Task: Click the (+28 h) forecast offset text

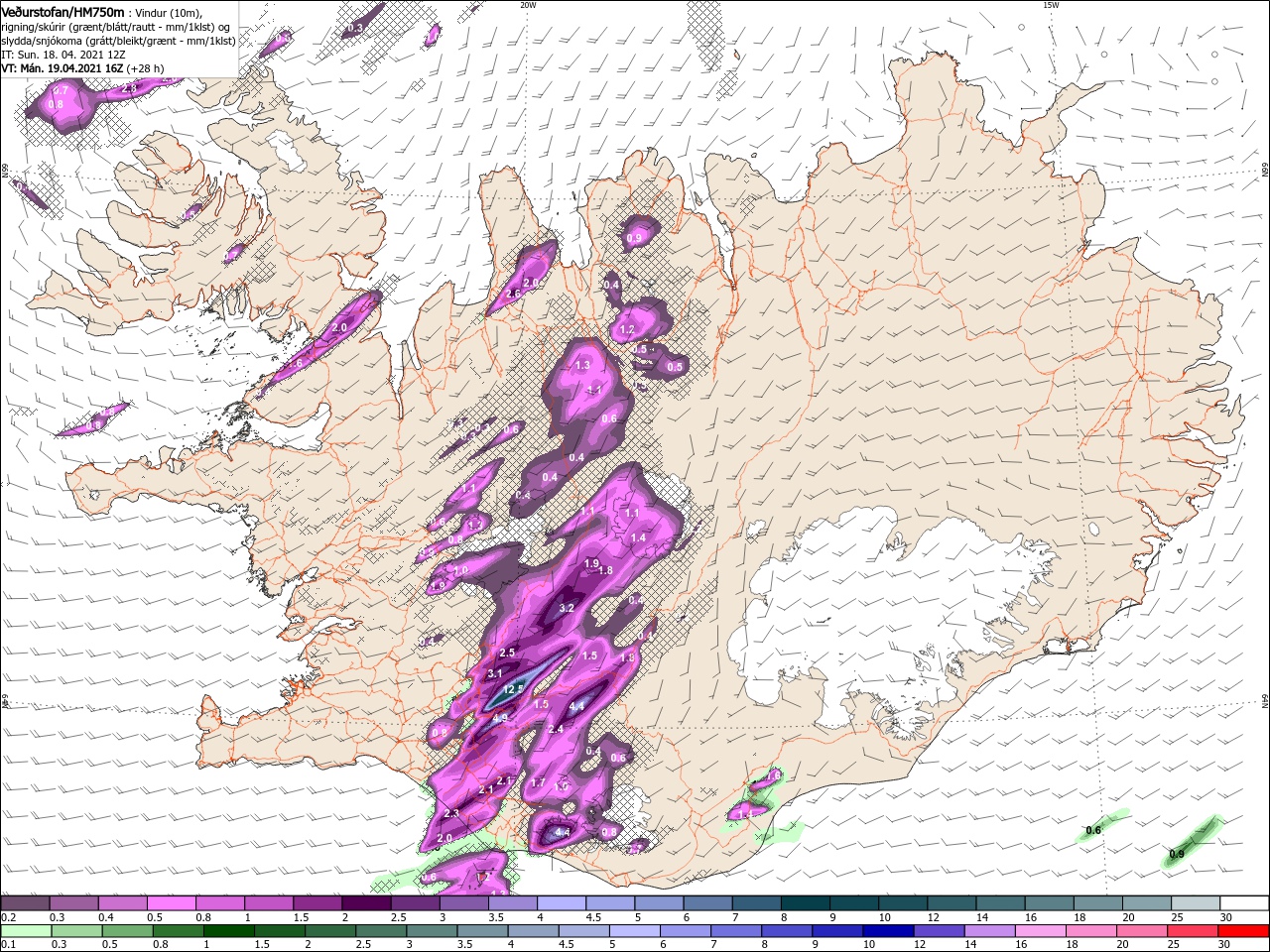Action: [x=145, y=68]
